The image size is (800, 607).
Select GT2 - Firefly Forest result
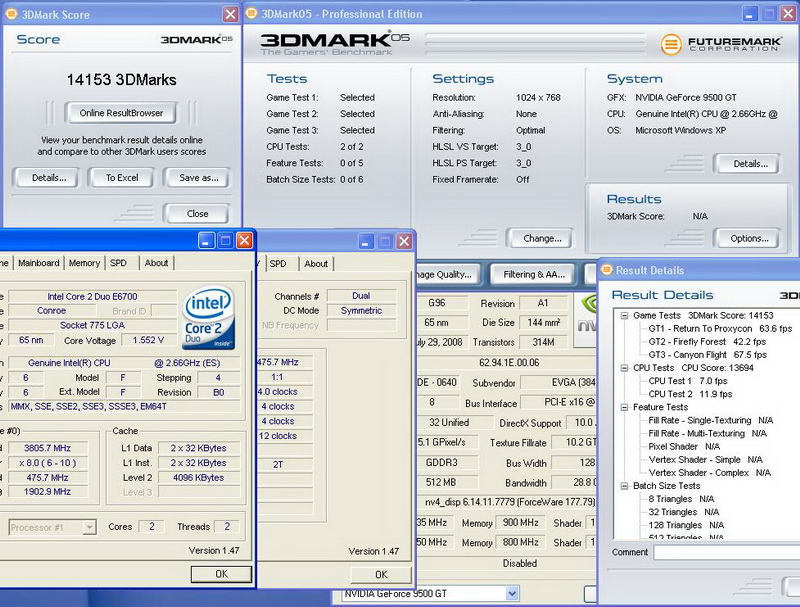pos(707,342)
